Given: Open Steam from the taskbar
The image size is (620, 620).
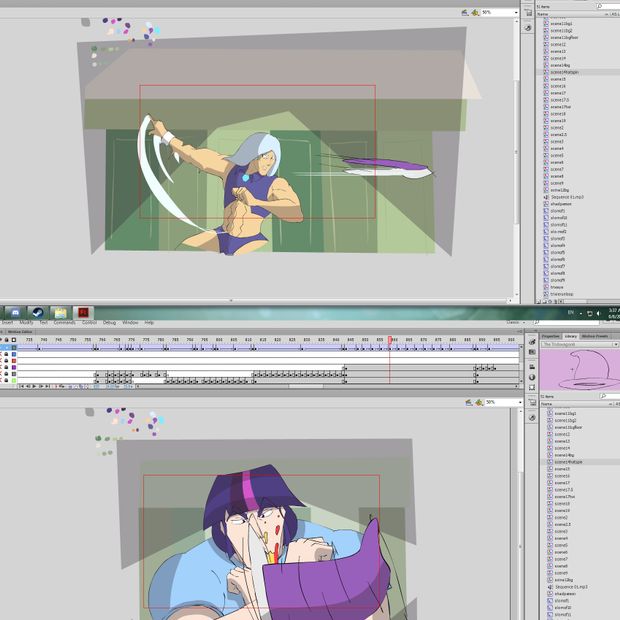Looking at the screenshot, I should (x=38, y=313).
